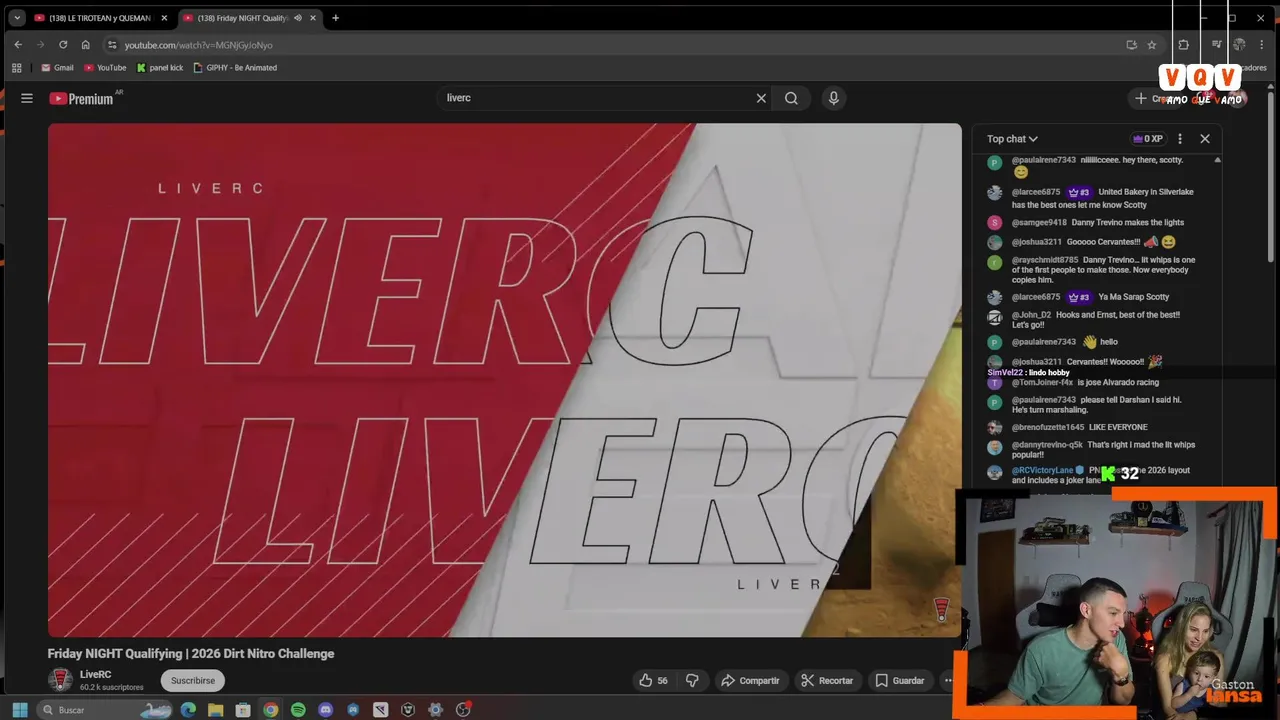Subscribe to LiveRC with Suscribirse
The image size is (1280, 720).
[x=193, y=680]
